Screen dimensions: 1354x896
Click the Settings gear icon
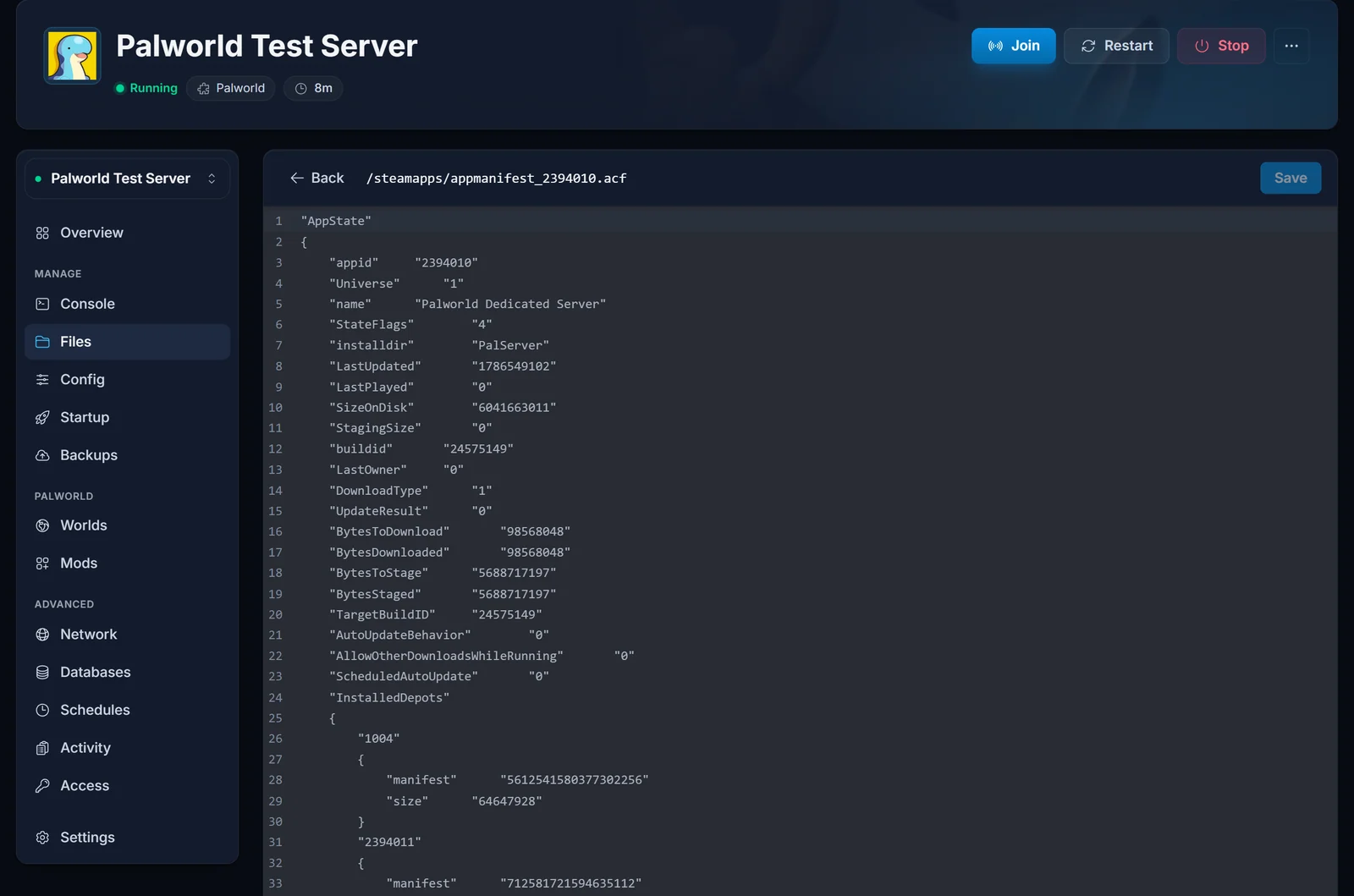42,838
